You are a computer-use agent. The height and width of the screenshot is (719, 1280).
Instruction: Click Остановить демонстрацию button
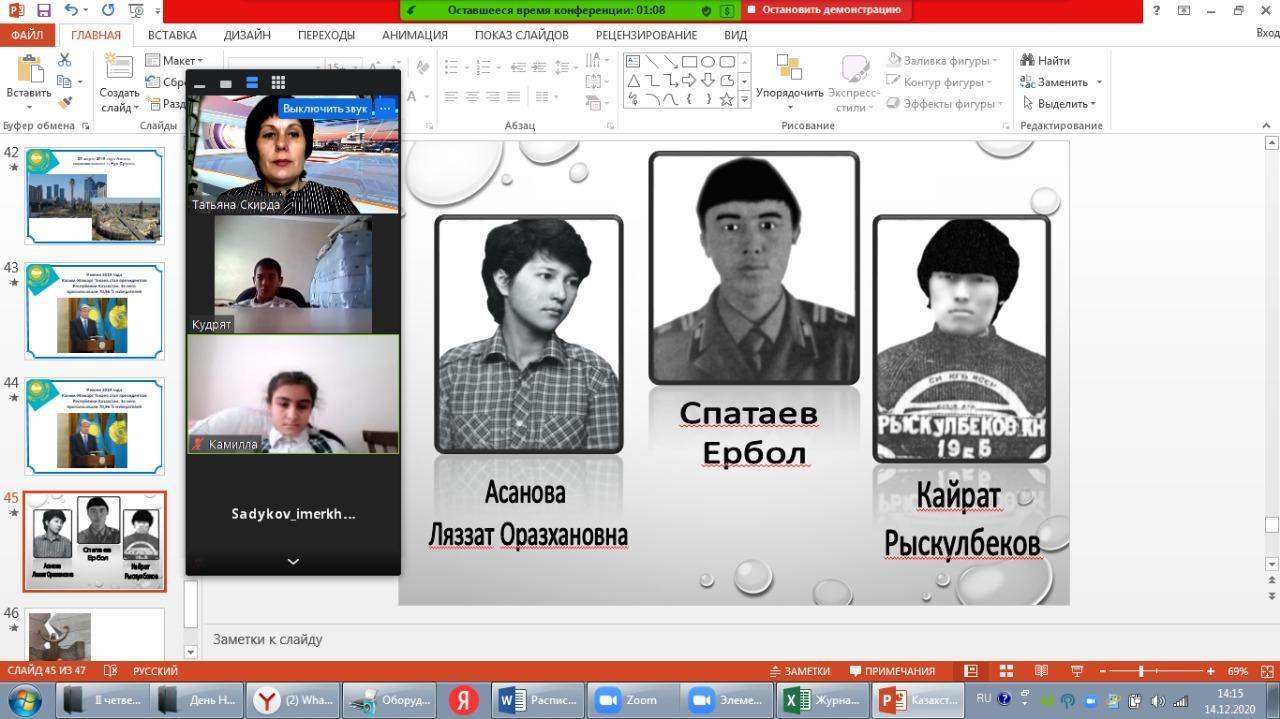point(830,10)
